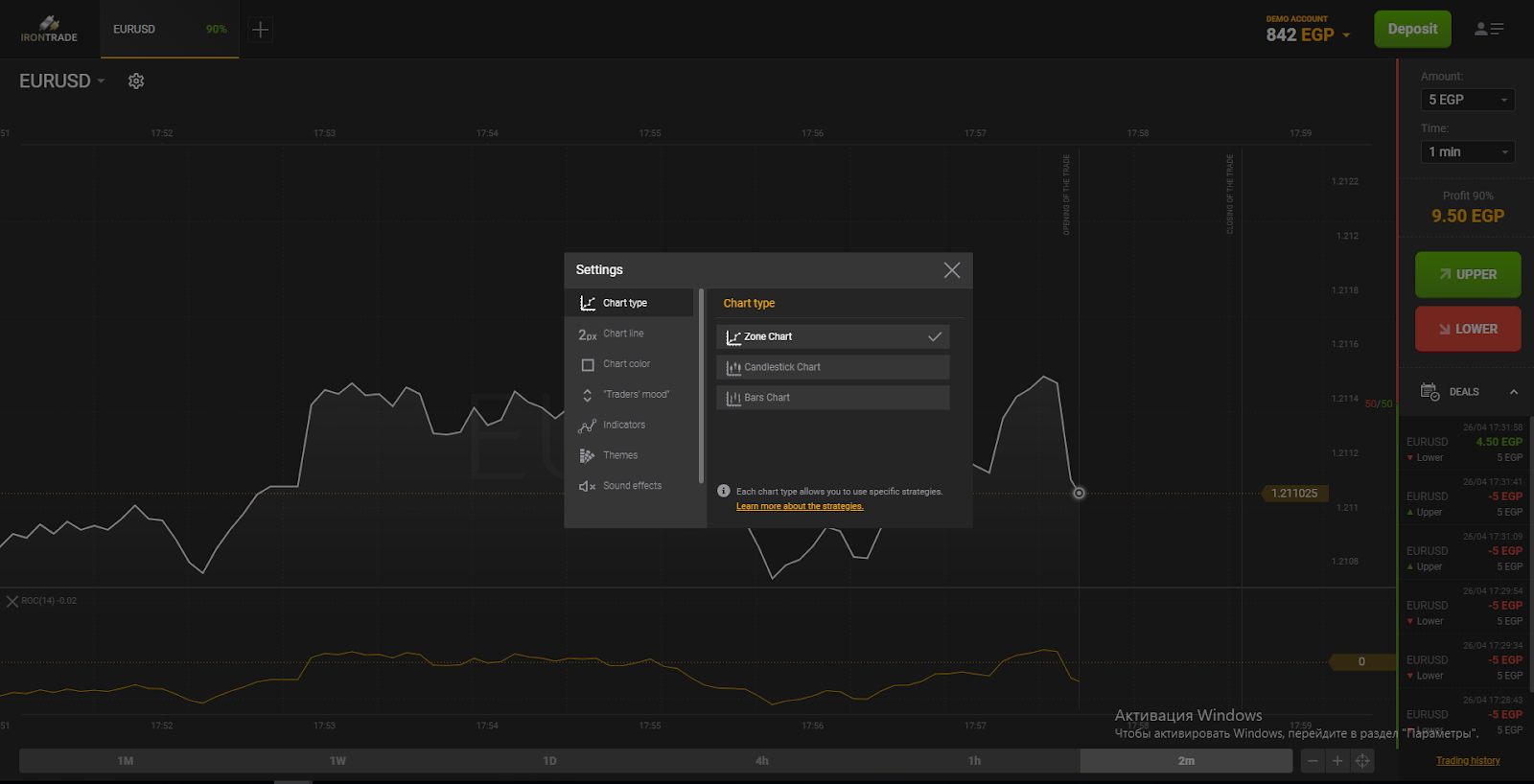Open the EURUSD asset dropdown
The image size is (1534, 784).
(61, 81)
